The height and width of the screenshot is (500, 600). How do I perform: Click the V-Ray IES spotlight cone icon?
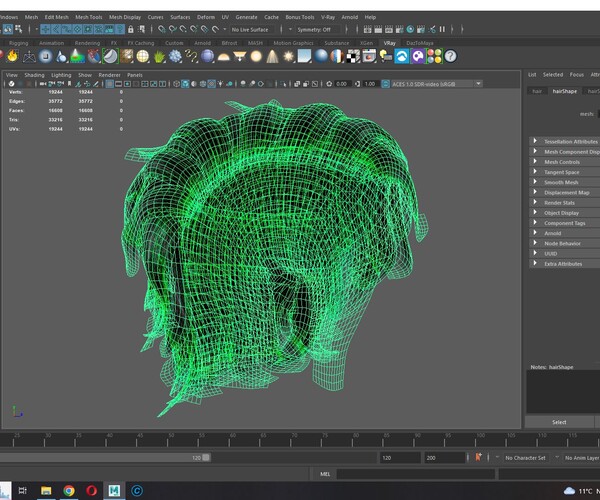272,56
